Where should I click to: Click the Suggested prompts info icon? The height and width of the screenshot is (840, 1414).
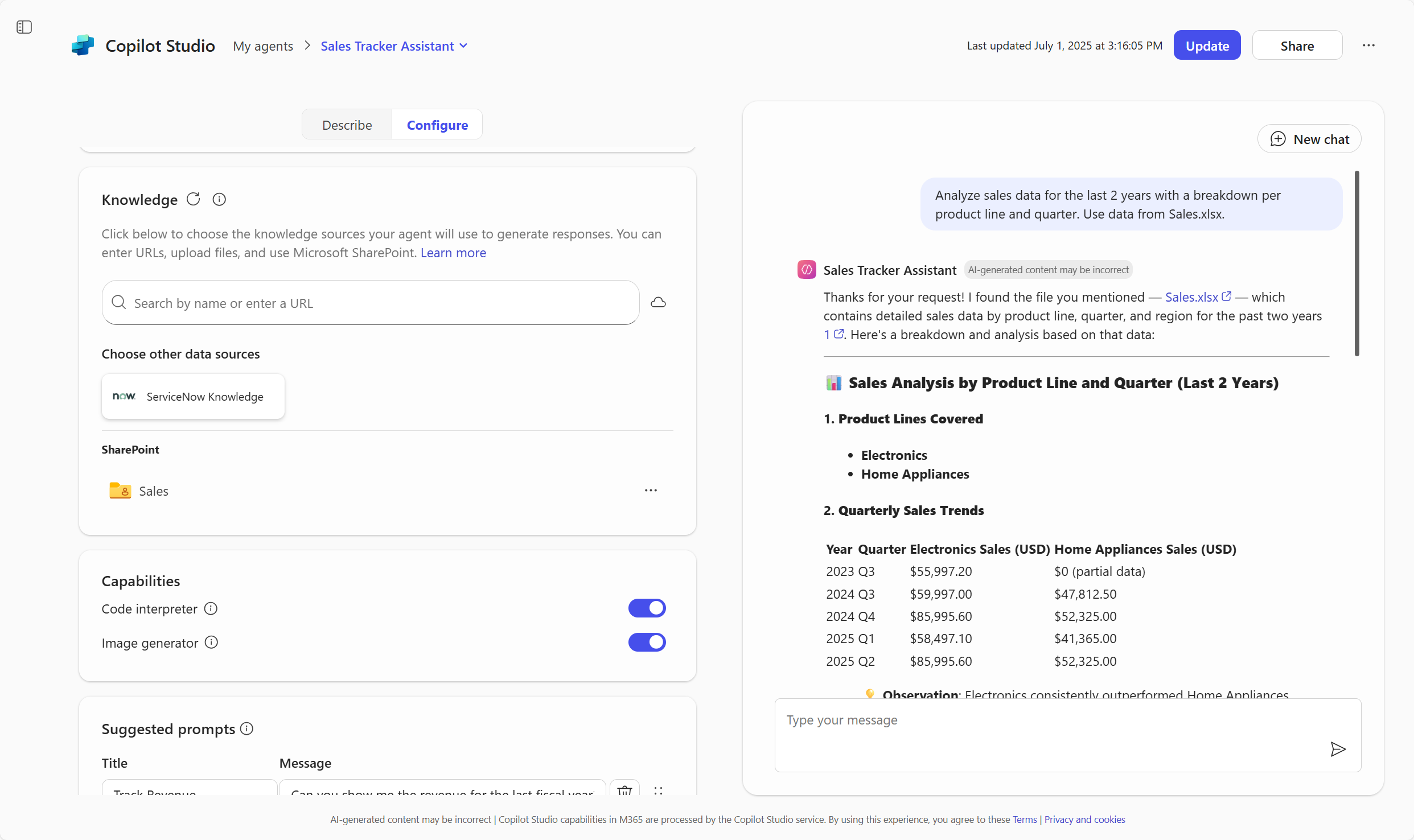(246, 728)
